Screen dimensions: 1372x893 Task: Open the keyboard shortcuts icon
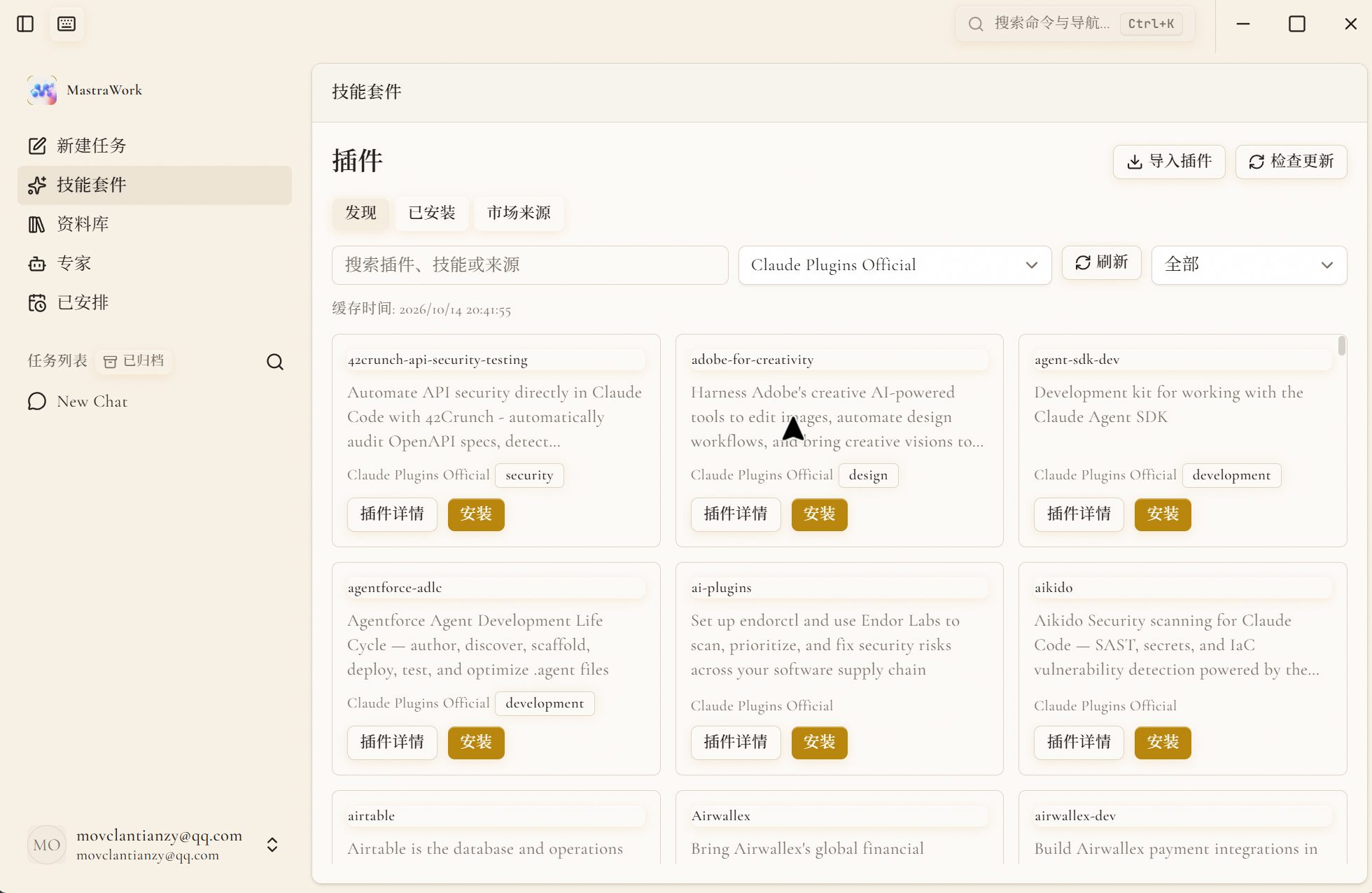(x=66, y=24)
